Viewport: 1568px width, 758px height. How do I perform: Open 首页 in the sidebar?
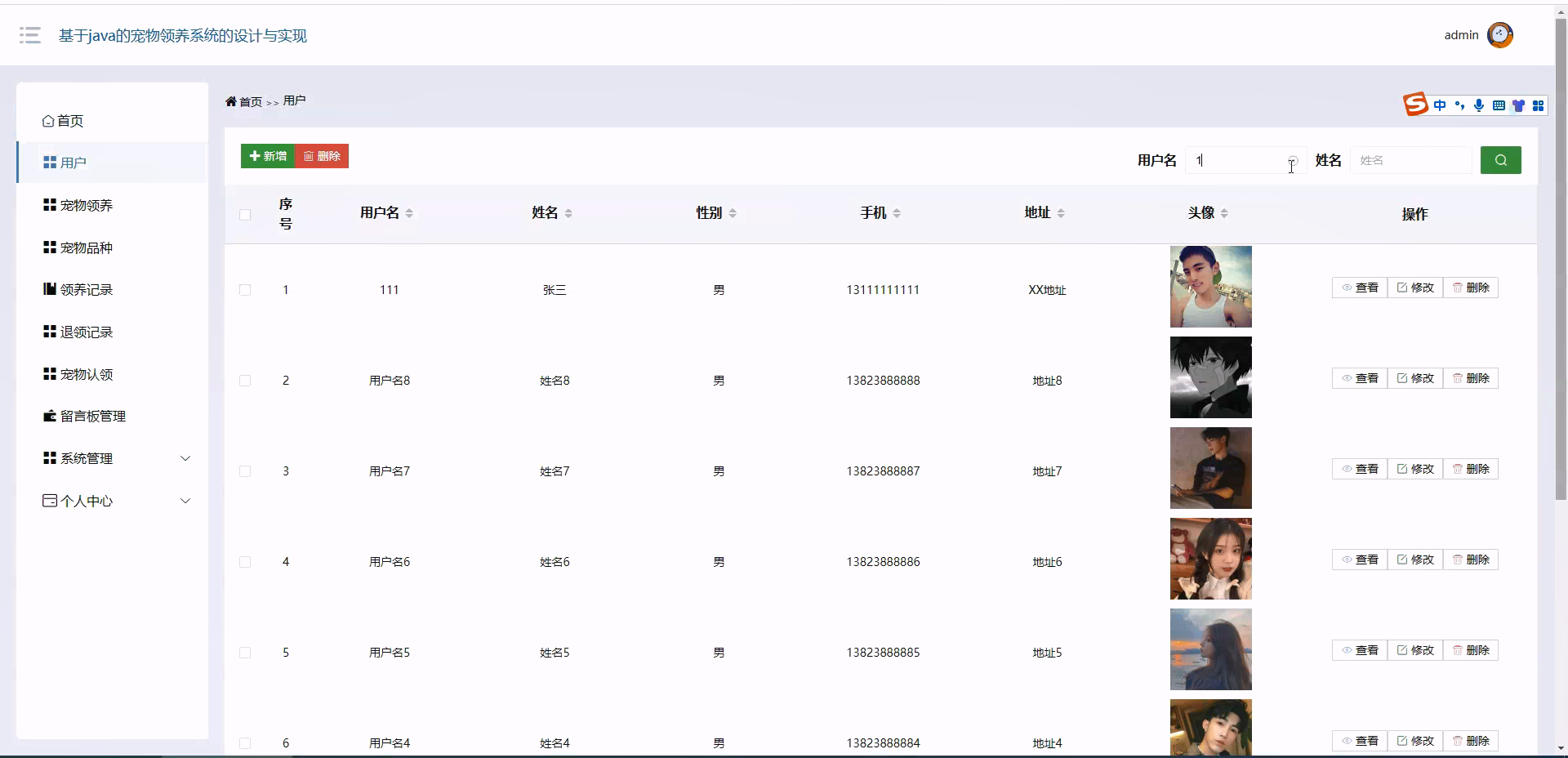(x=113, y=121)
